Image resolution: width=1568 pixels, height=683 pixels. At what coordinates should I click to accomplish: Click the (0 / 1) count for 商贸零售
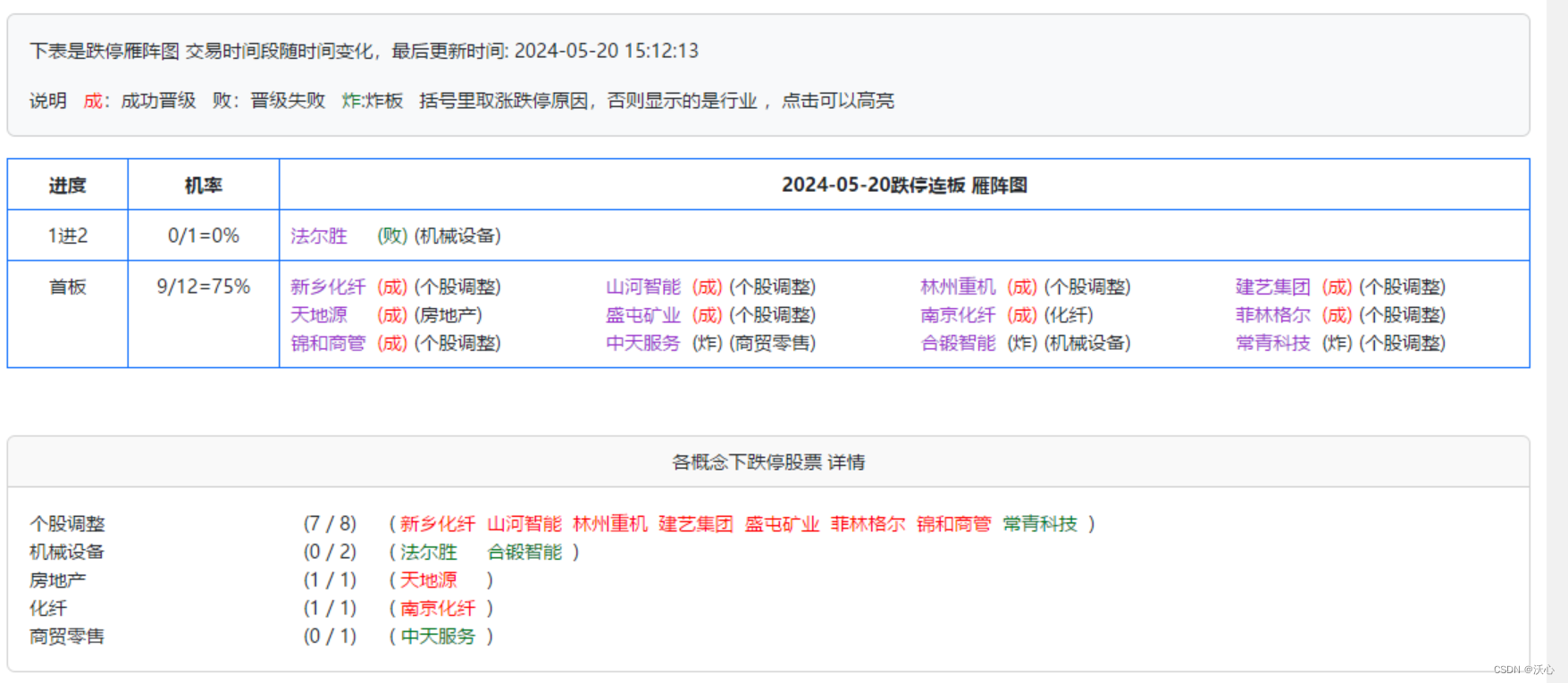[x=330, y=637]
